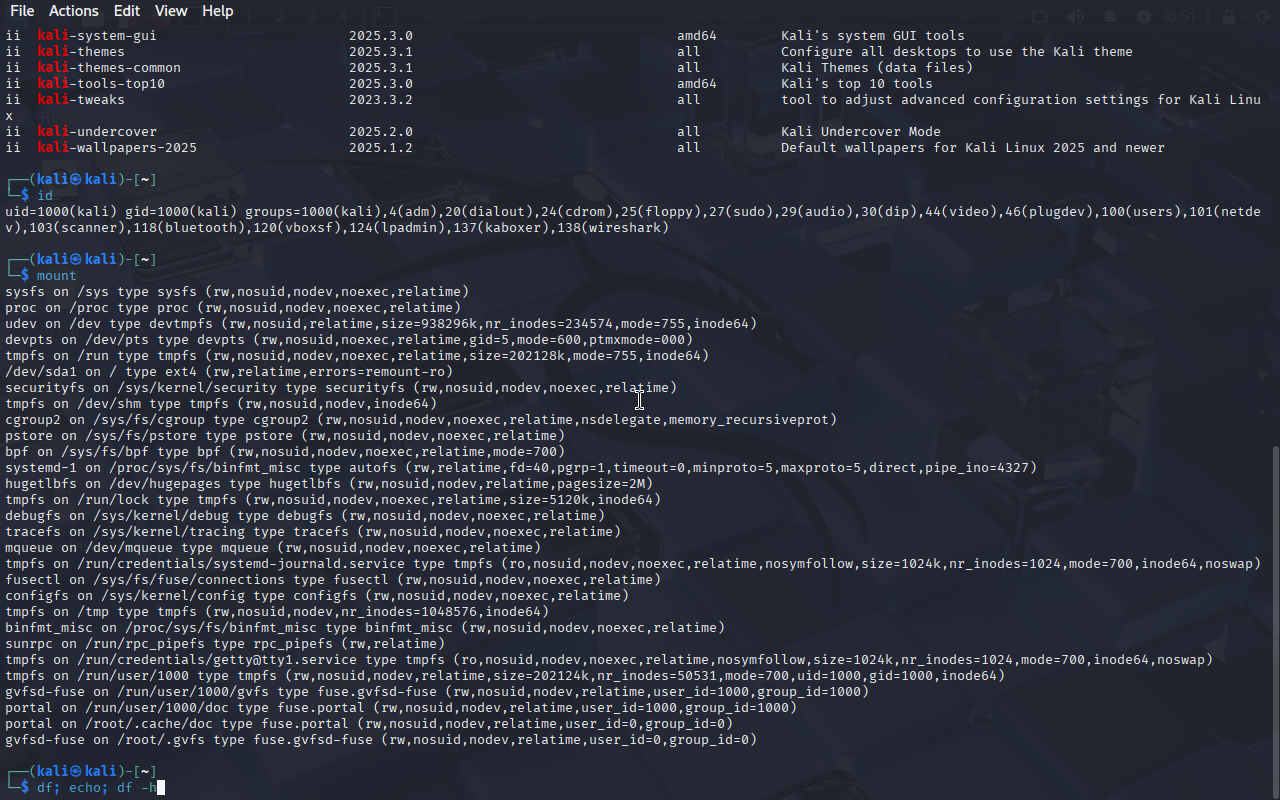Screen dimensions: 1280x800
Task: Click the kali-undercover package name
Action: coord(97,132)
